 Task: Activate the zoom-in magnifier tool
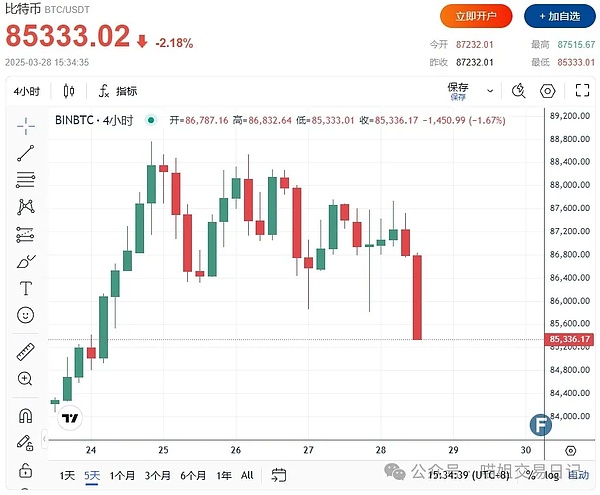(26, 379)
